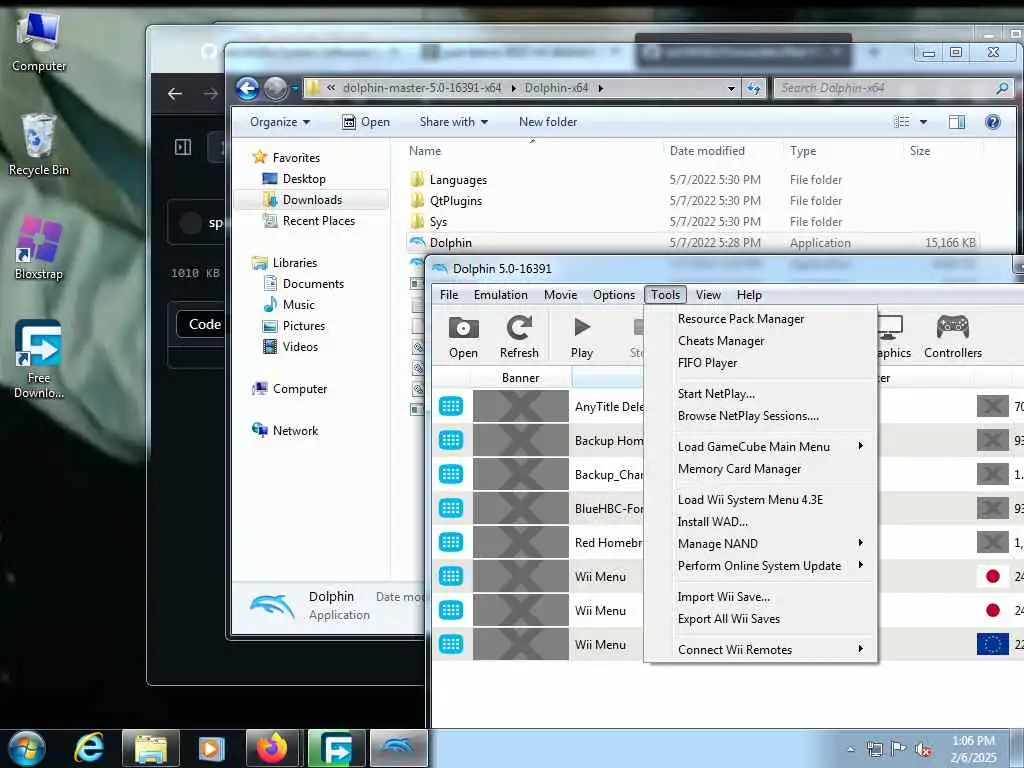
Task: Open the Help menu in Dolphin
Action: (749, 295)
